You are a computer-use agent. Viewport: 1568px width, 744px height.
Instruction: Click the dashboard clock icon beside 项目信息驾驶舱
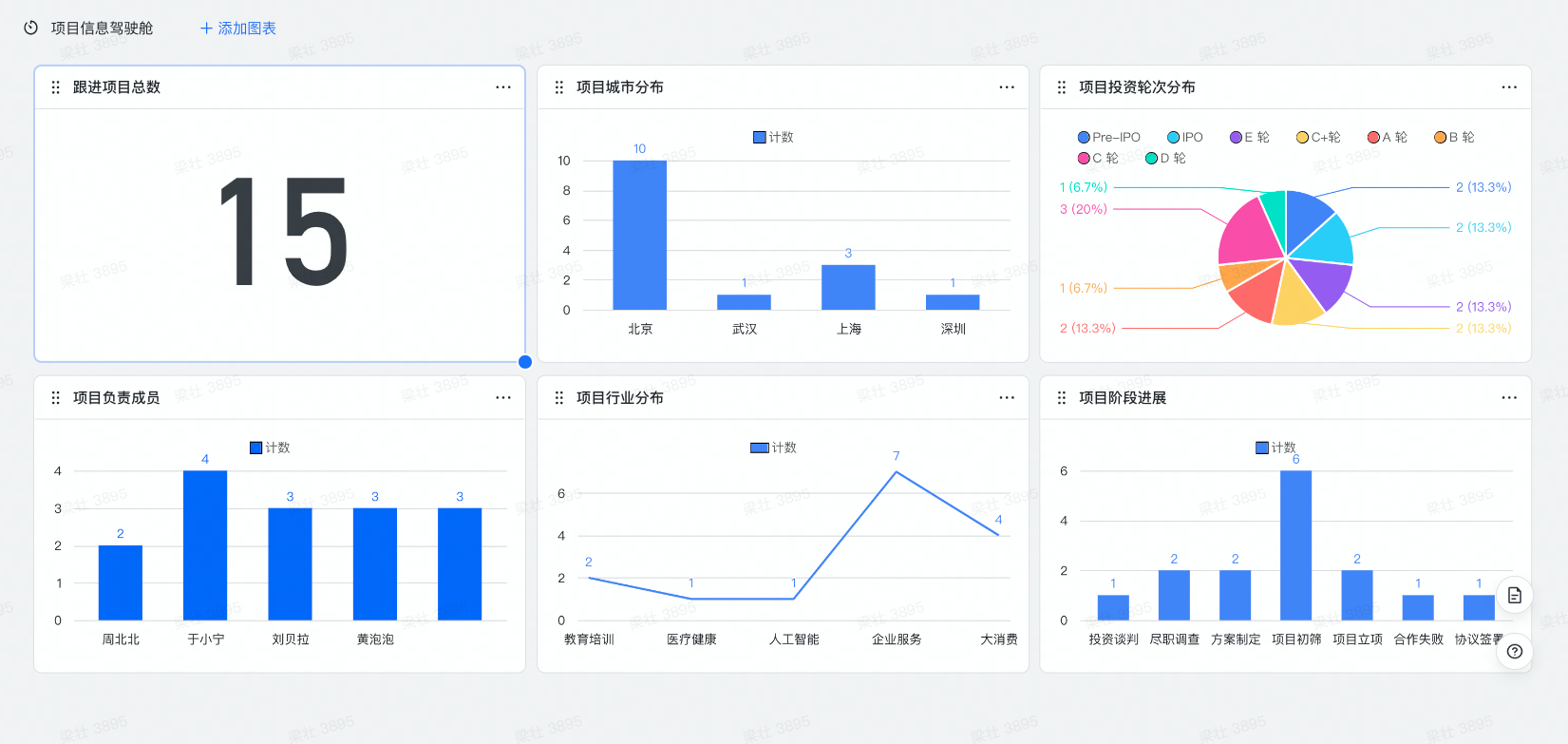[30, 28]
